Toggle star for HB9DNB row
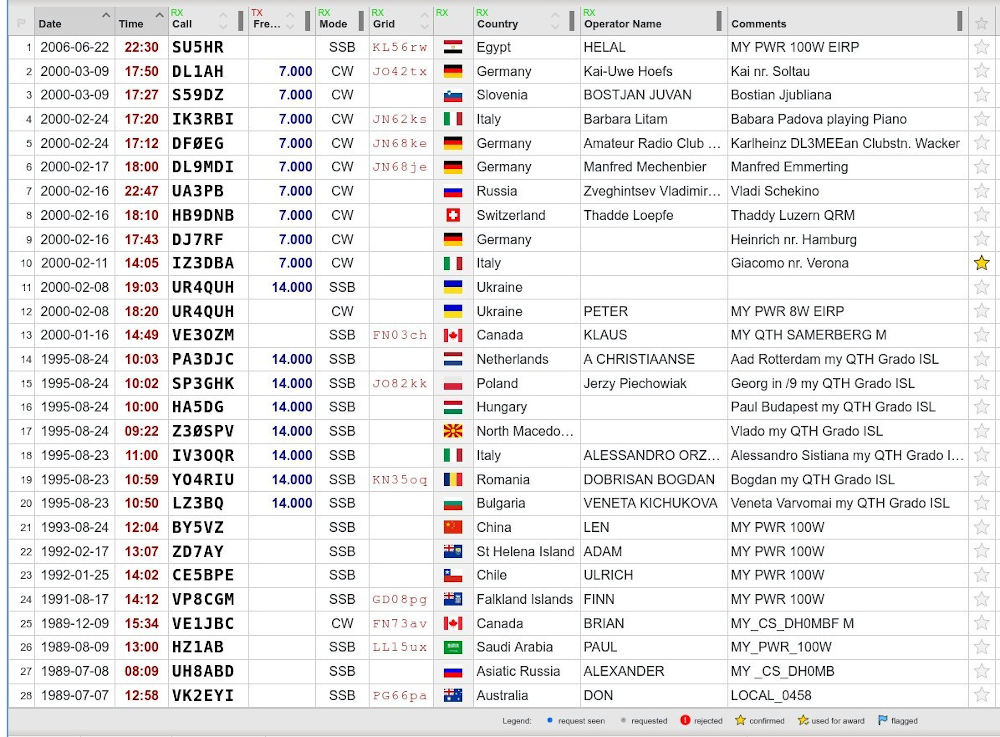Image resolution: width=1000 pixels, height=737 pixels. (x=982, y=215)
